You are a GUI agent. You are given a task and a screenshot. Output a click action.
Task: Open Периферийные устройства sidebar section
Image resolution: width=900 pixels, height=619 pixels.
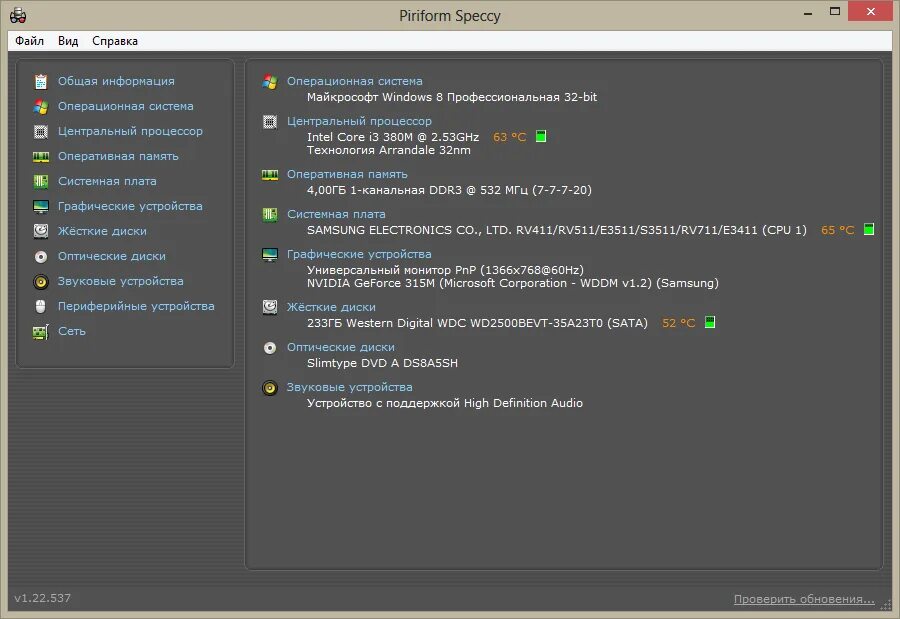point(136,306)
